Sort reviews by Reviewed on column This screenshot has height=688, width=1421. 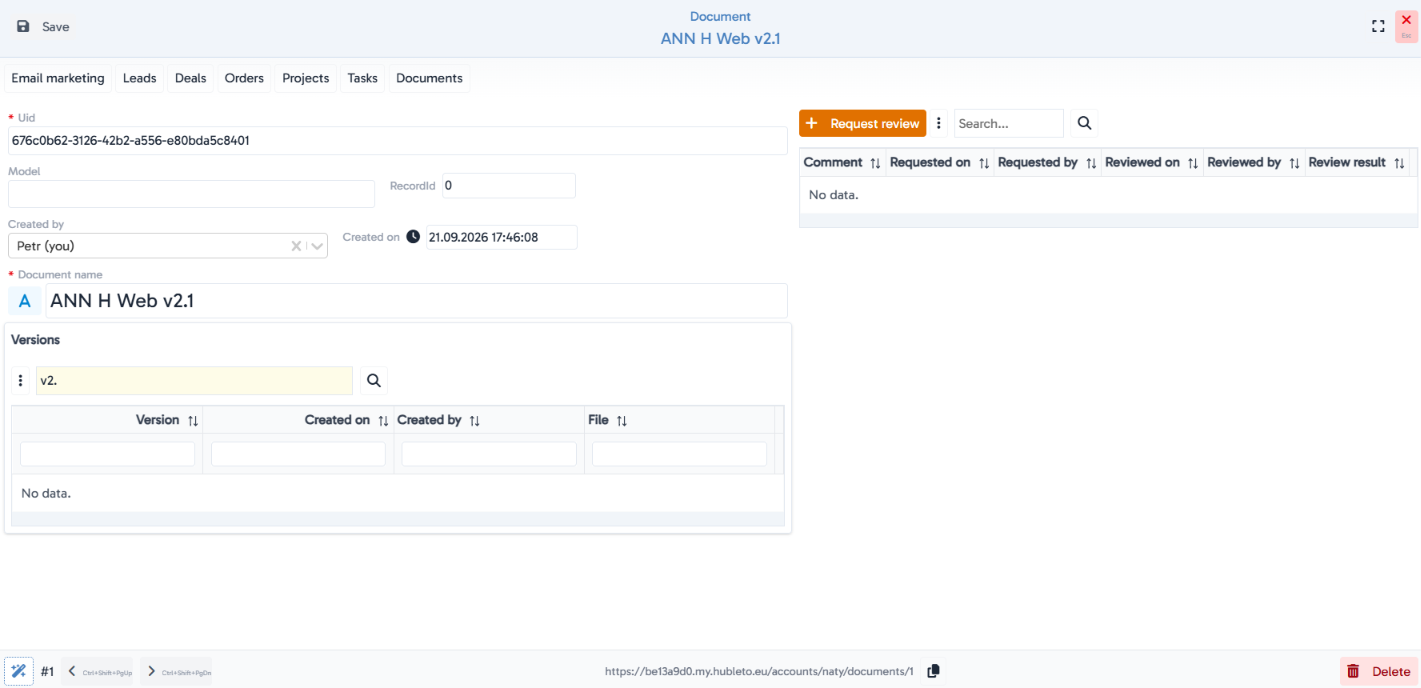tap(1193, 163)
